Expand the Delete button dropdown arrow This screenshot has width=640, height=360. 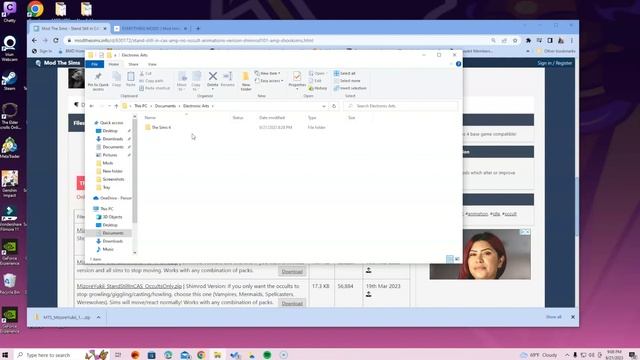coord(213,89)
